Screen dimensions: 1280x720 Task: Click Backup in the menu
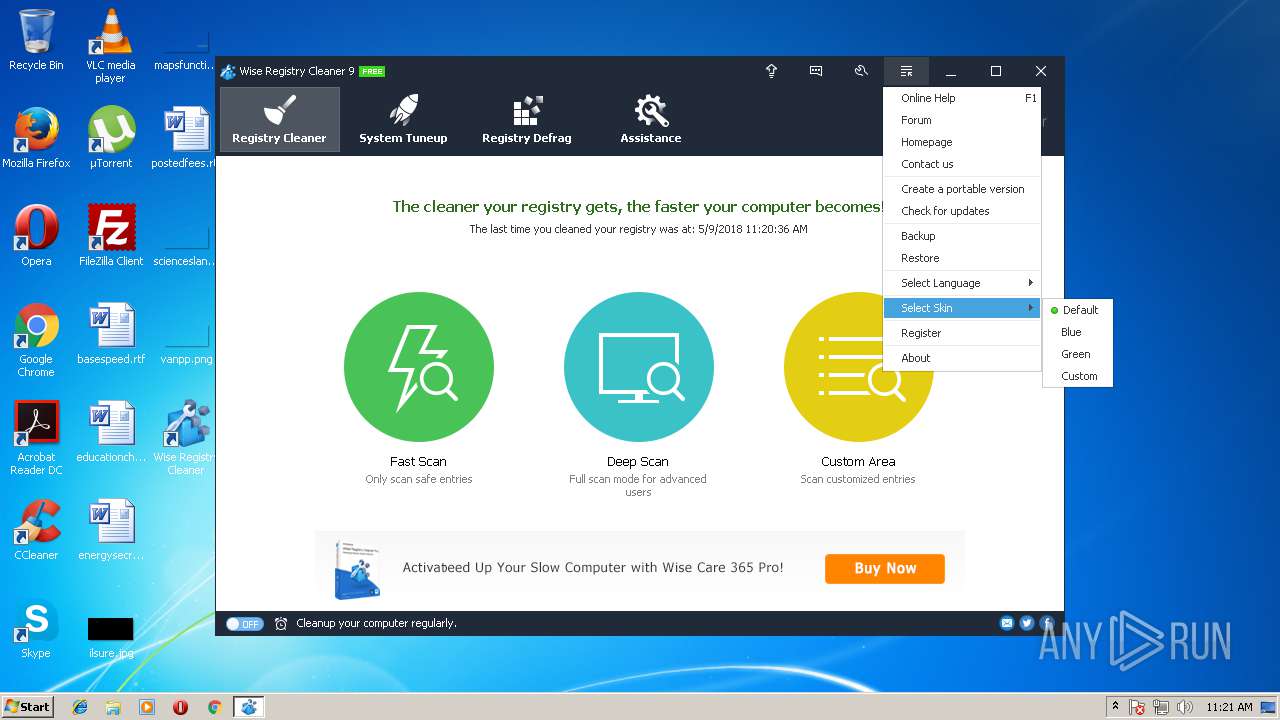tap(962, 236)
